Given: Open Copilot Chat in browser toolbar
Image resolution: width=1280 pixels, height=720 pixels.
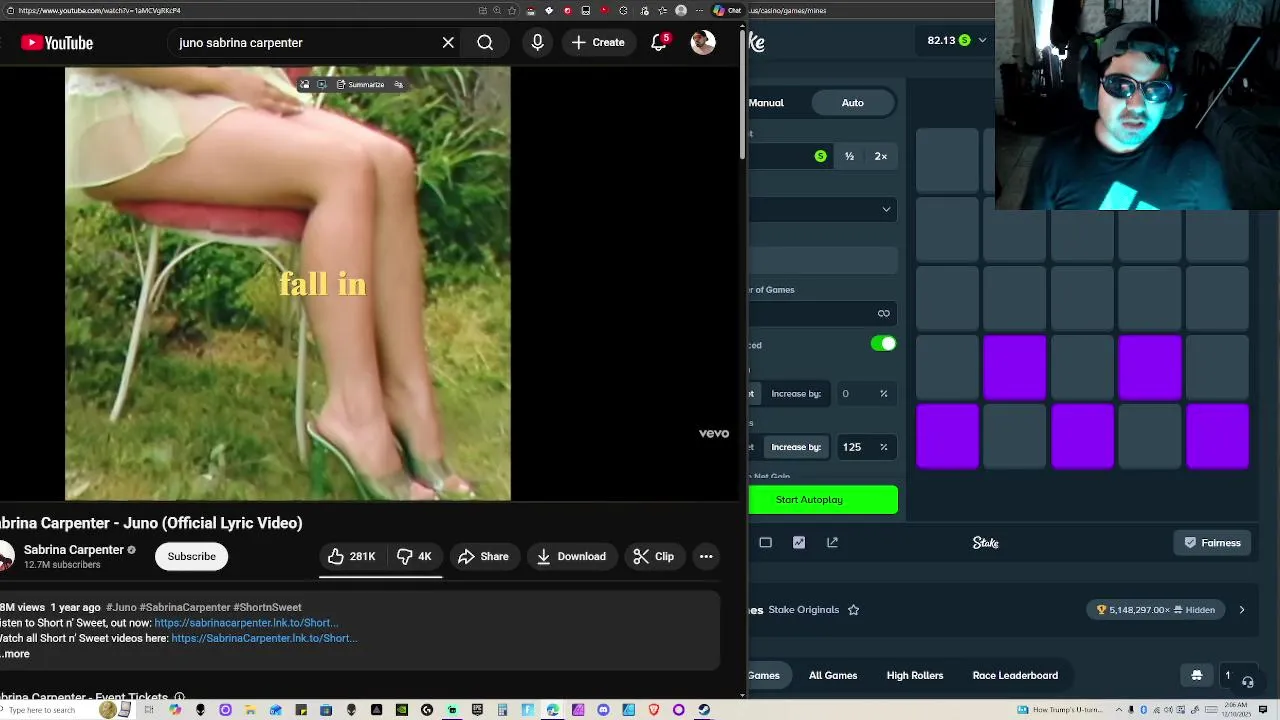Looking at the screenshot, I should pyautogui.click(x=727, y=10).
